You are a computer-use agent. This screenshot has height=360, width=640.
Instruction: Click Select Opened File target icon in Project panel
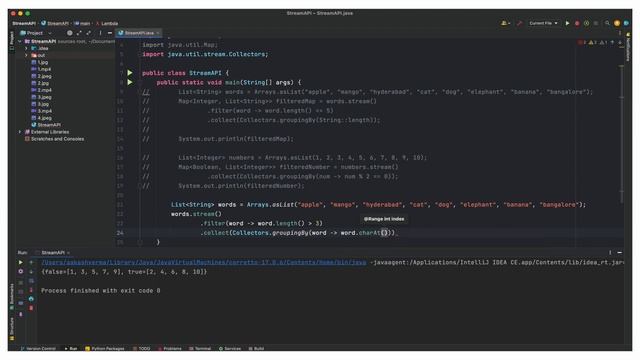click(x=70, y=33)
